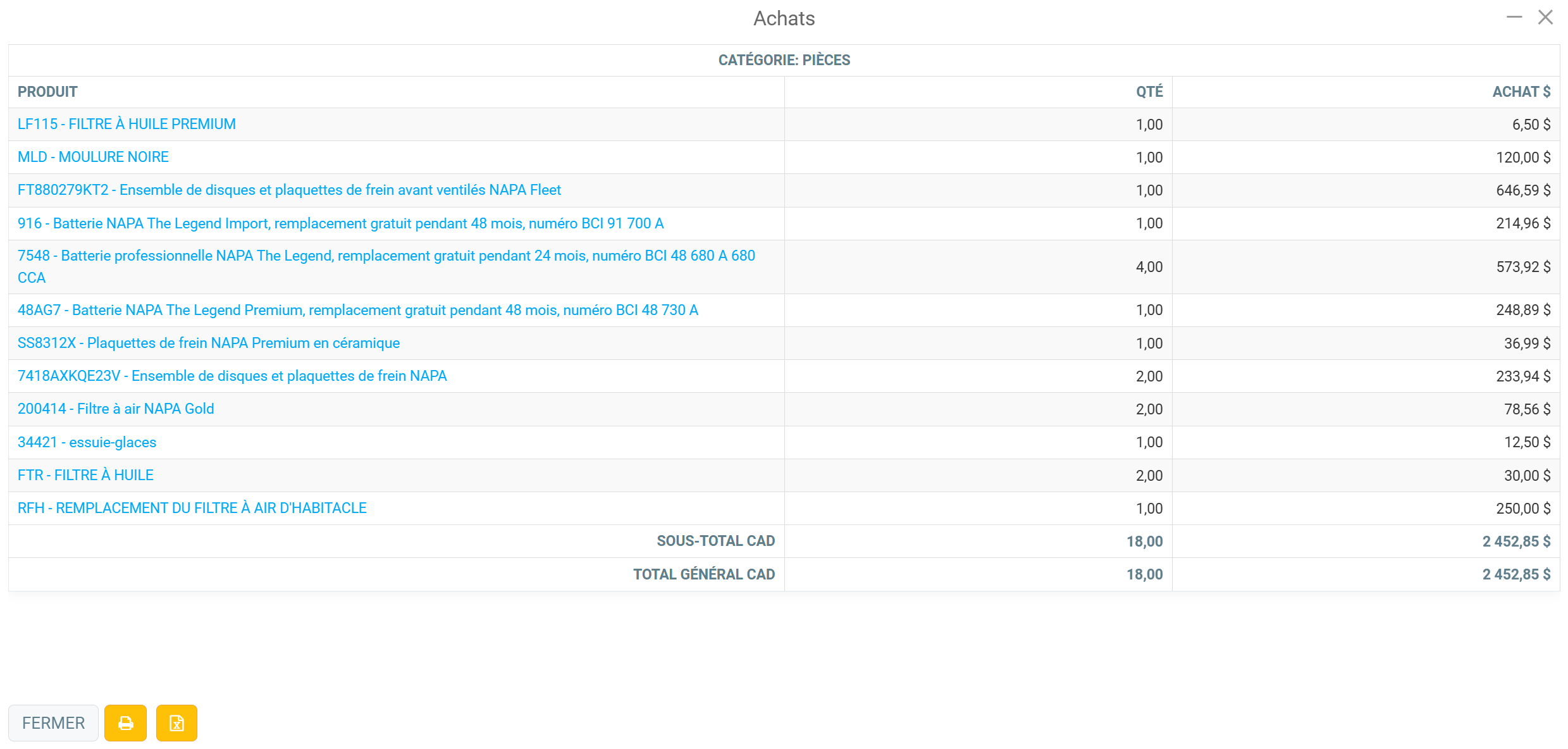This screenshot has width=1568, height=749.
Task: Open SS8312X - Plaquettes de frein link
Action: (x=209, y=343)
